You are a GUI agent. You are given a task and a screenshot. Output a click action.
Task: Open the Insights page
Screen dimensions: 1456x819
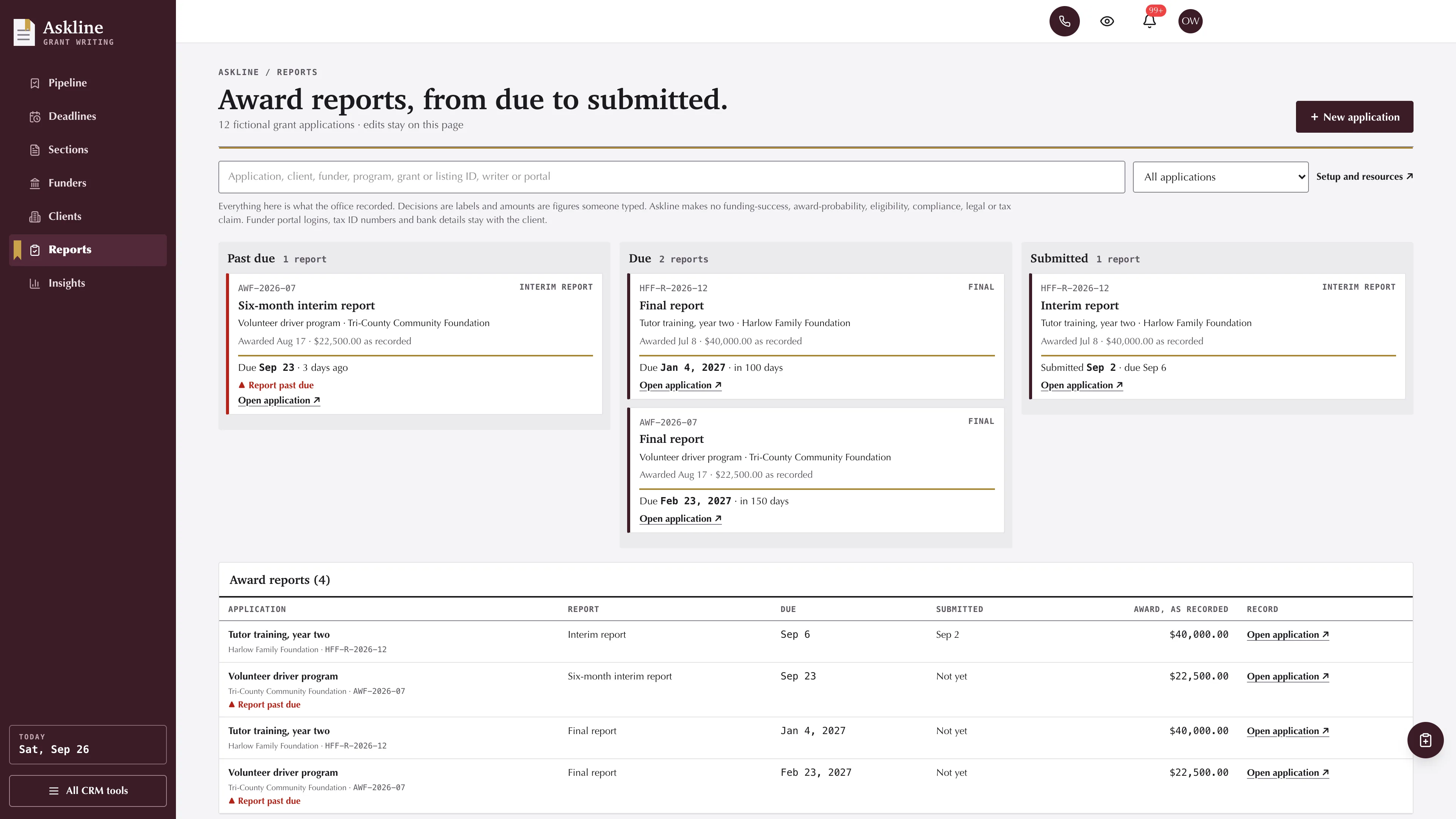88,283
